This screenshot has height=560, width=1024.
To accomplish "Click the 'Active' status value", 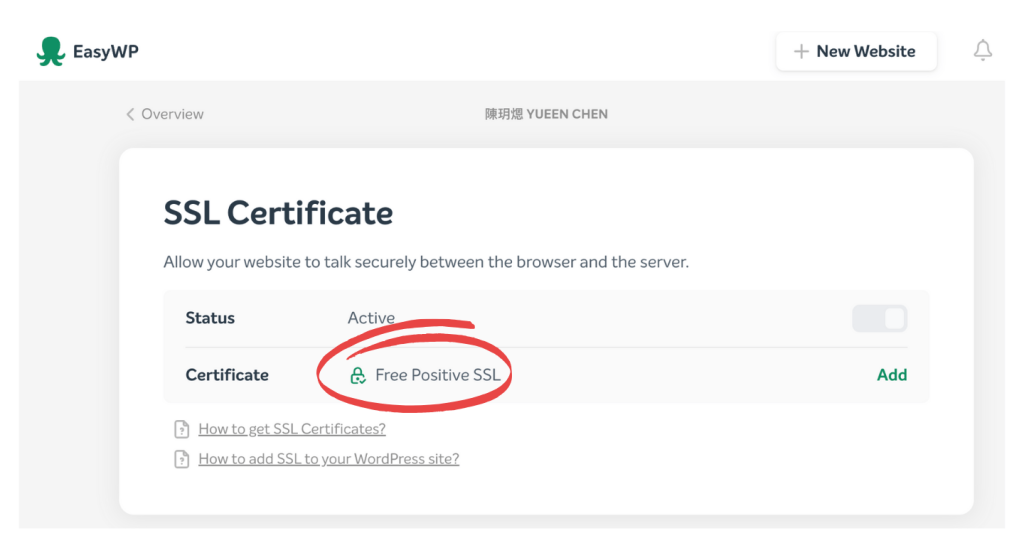I will click(x=371, y=318).
